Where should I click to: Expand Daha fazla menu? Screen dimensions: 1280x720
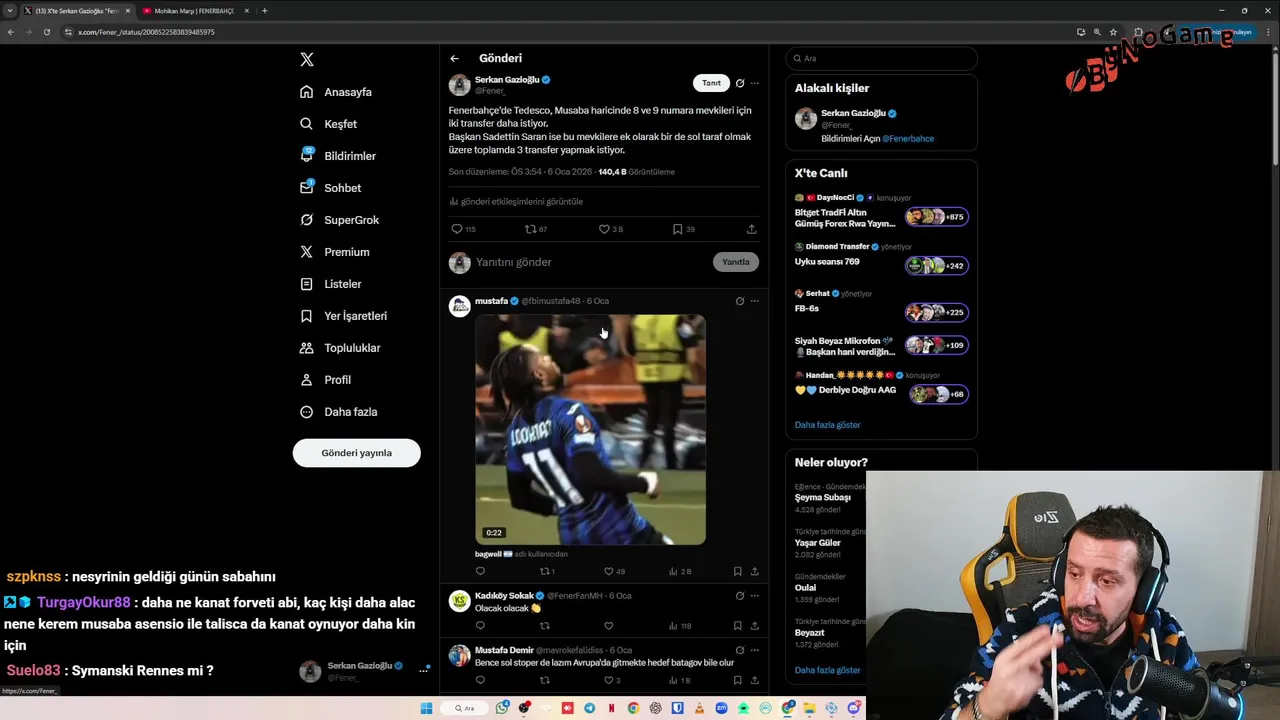pos(338,412)
